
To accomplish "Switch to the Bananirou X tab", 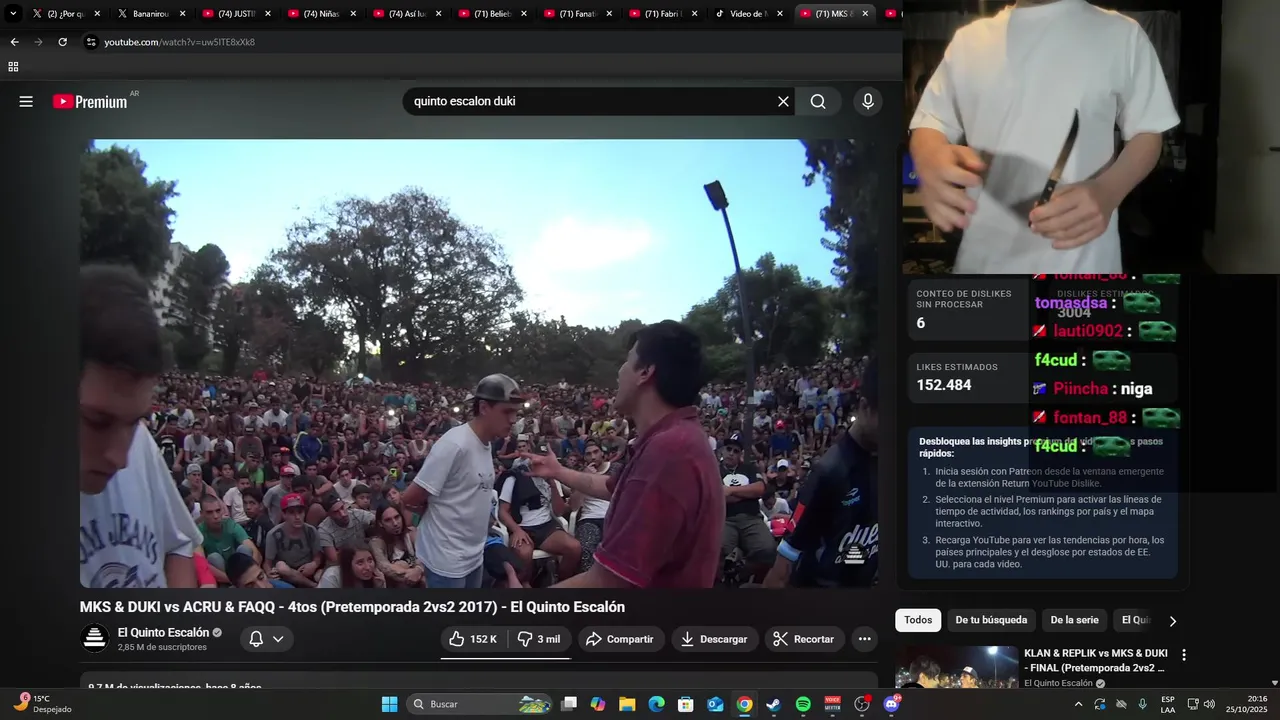I will click(151, 14).
